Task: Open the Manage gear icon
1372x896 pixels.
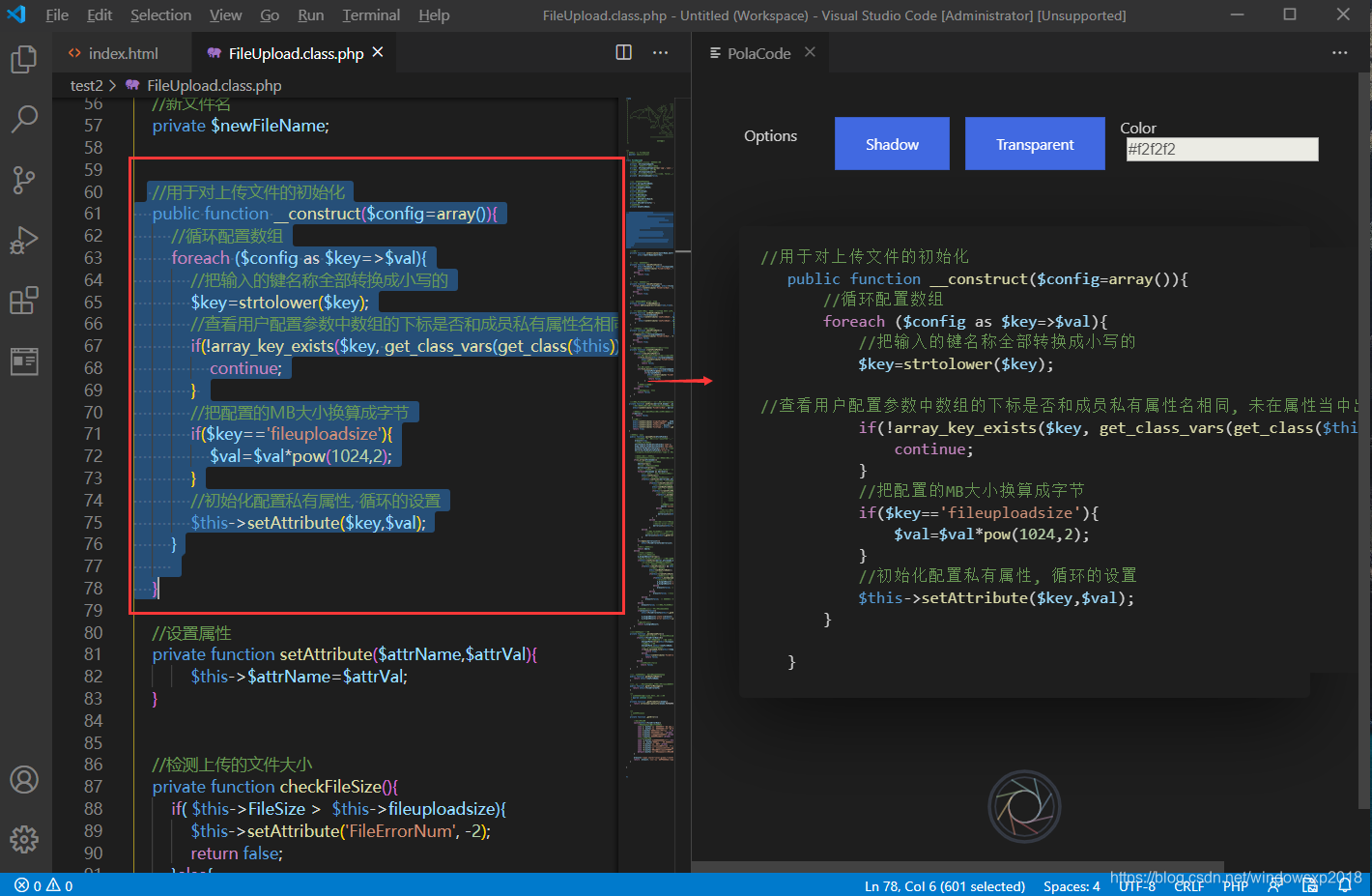Action: coord(24,839)
